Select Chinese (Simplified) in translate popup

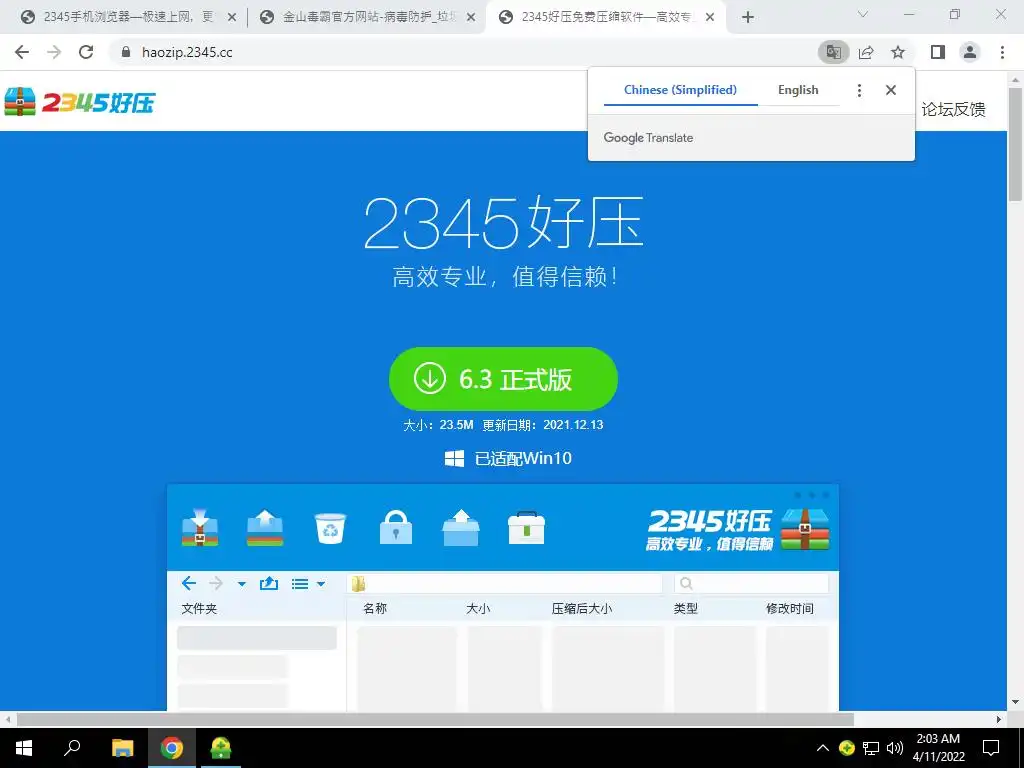(x=680, y=90)
